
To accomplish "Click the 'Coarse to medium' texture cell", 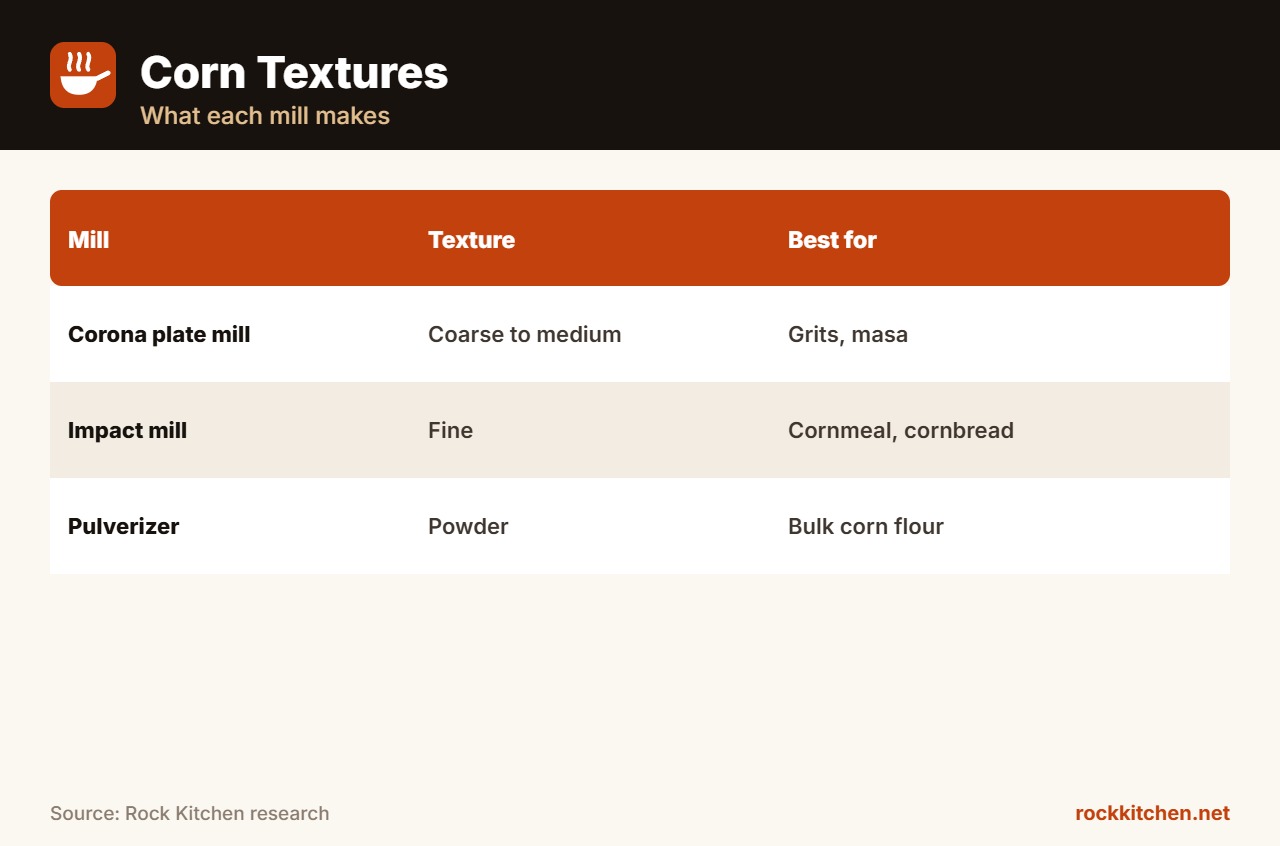I will click(525, 335).
